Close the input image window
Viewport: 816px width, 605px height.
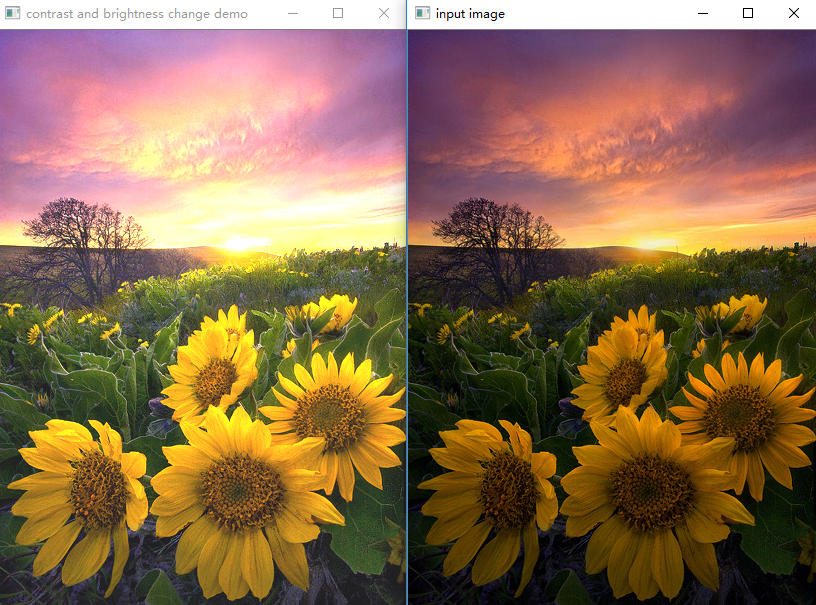tap(793, 13)
